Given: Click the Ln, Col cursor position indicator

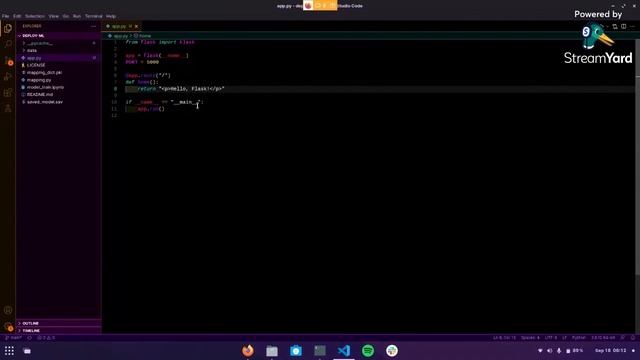Looking at the screenshot, I should point(504,338).
